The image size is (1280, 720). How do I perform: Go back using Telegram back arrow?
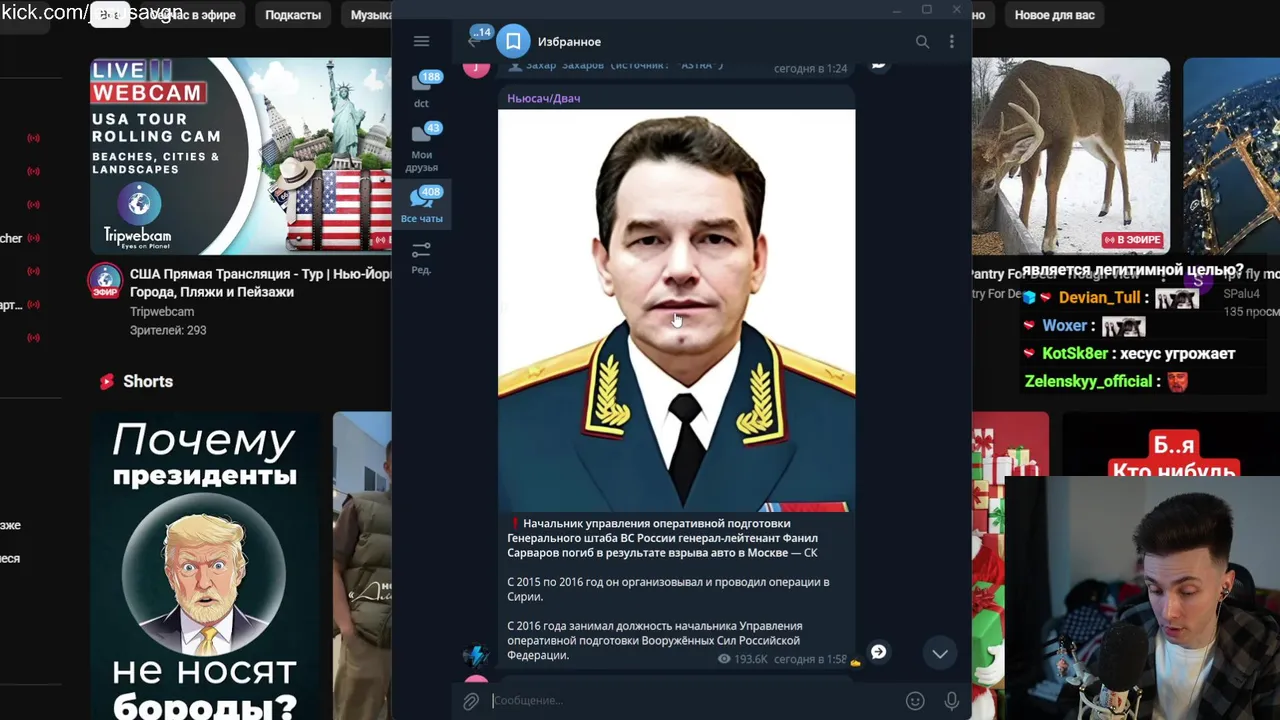pos(473,41)
